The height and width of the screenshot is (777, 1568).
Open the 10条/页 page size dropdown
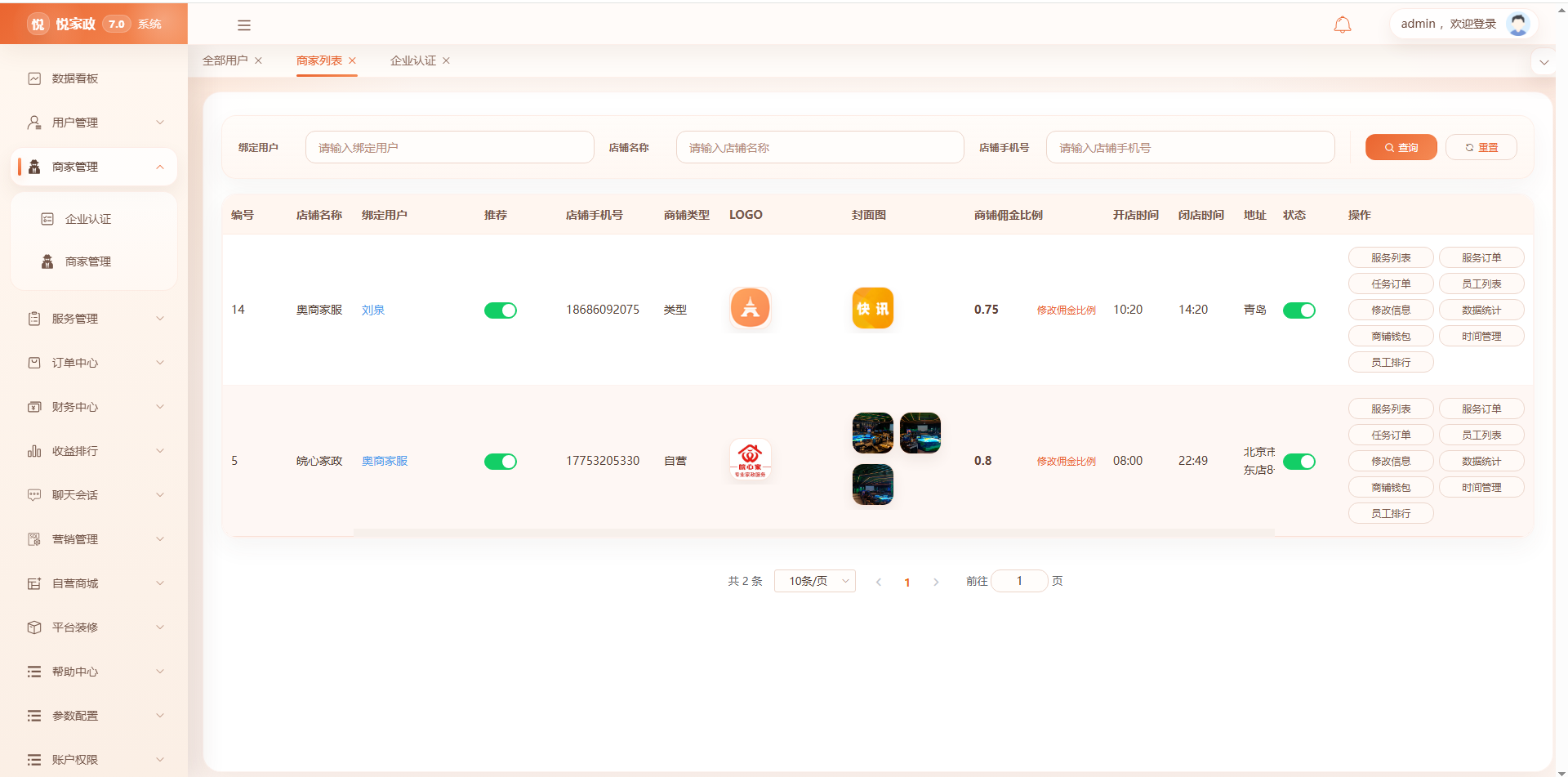coord(814,581)
